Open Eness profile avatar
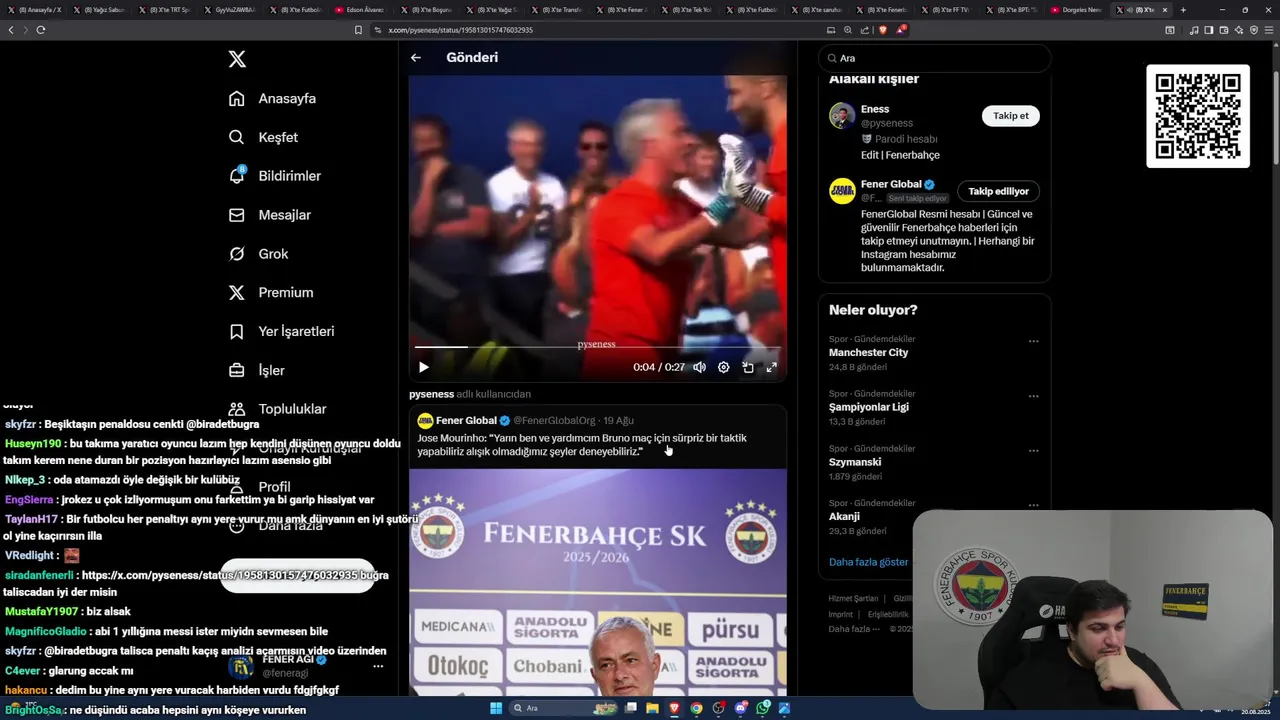This screenshot has height=720, width=1280. click(x=842, y=116)
